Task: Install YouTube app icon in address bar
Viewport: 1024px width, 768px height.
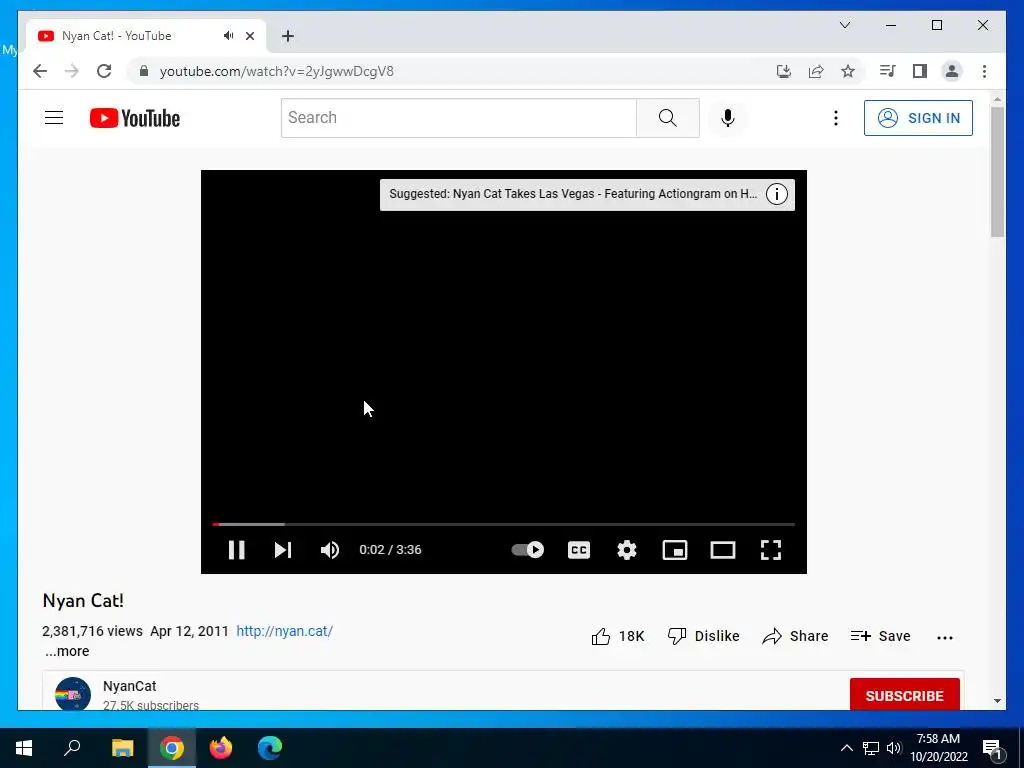Action: (784, 71)
